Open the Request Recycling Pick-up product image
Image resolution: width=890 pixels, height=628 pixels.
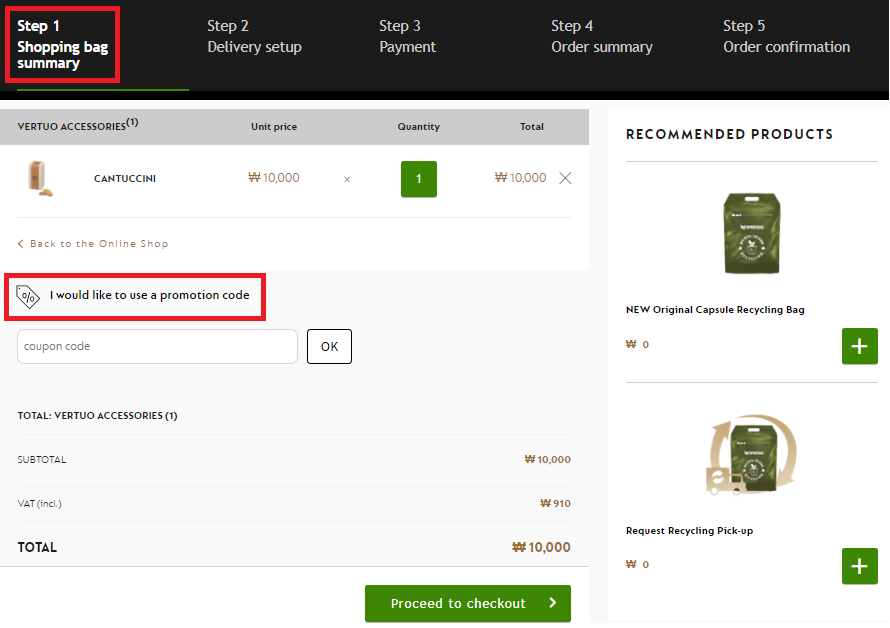(x=752, y=455)
